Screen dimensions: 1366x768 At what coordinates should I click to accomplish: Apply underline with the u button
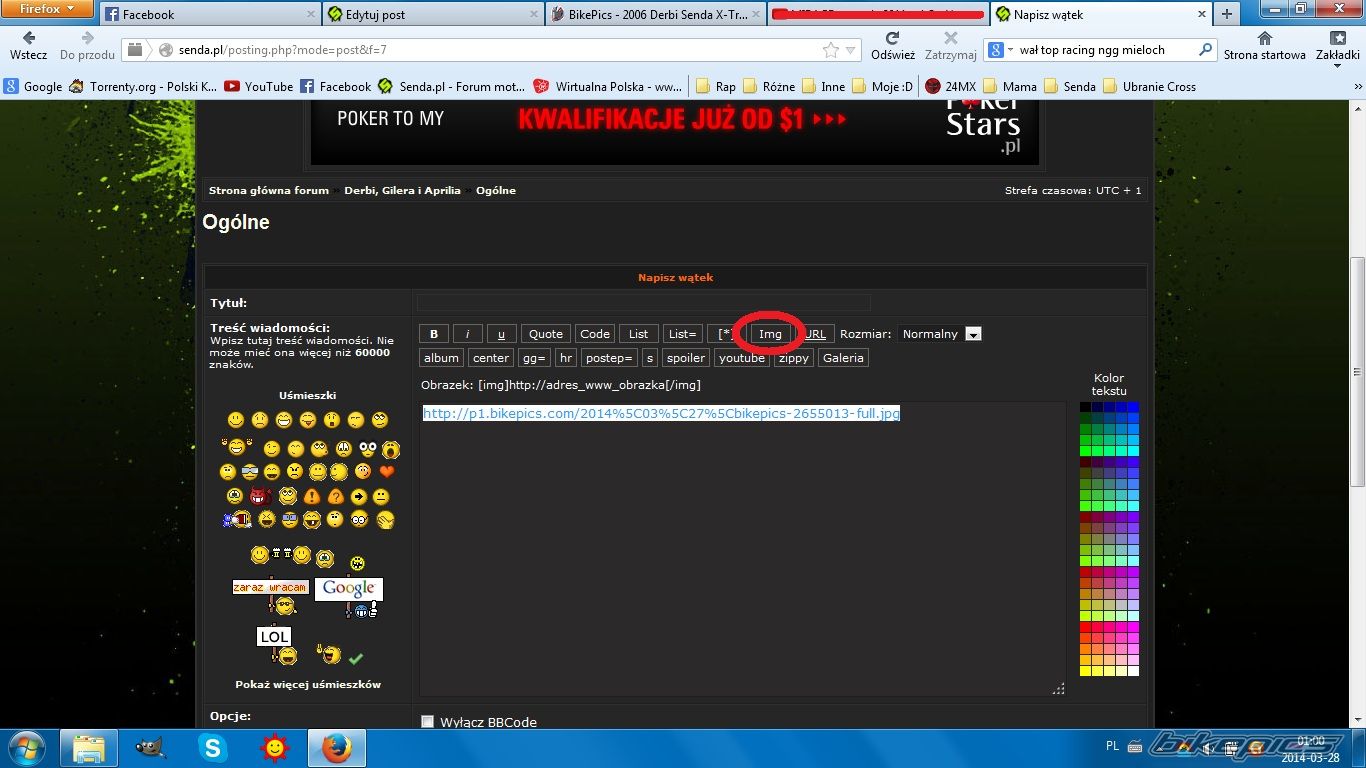tap(501, 334)
